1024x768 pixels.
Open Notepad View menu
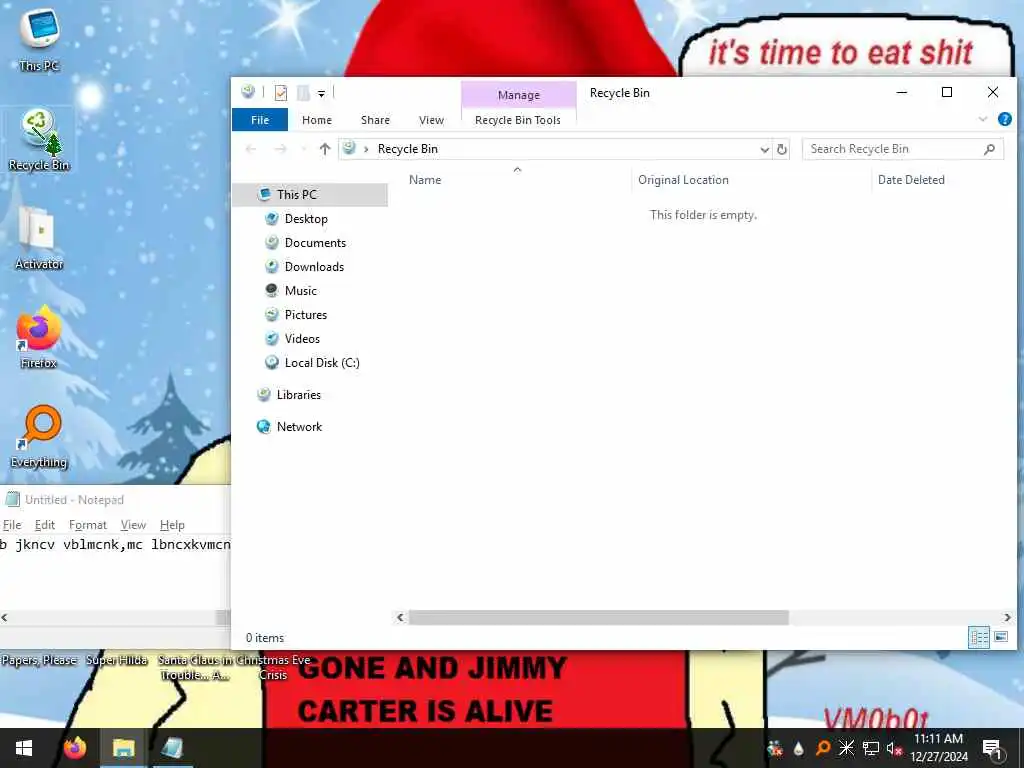(133, 525)
